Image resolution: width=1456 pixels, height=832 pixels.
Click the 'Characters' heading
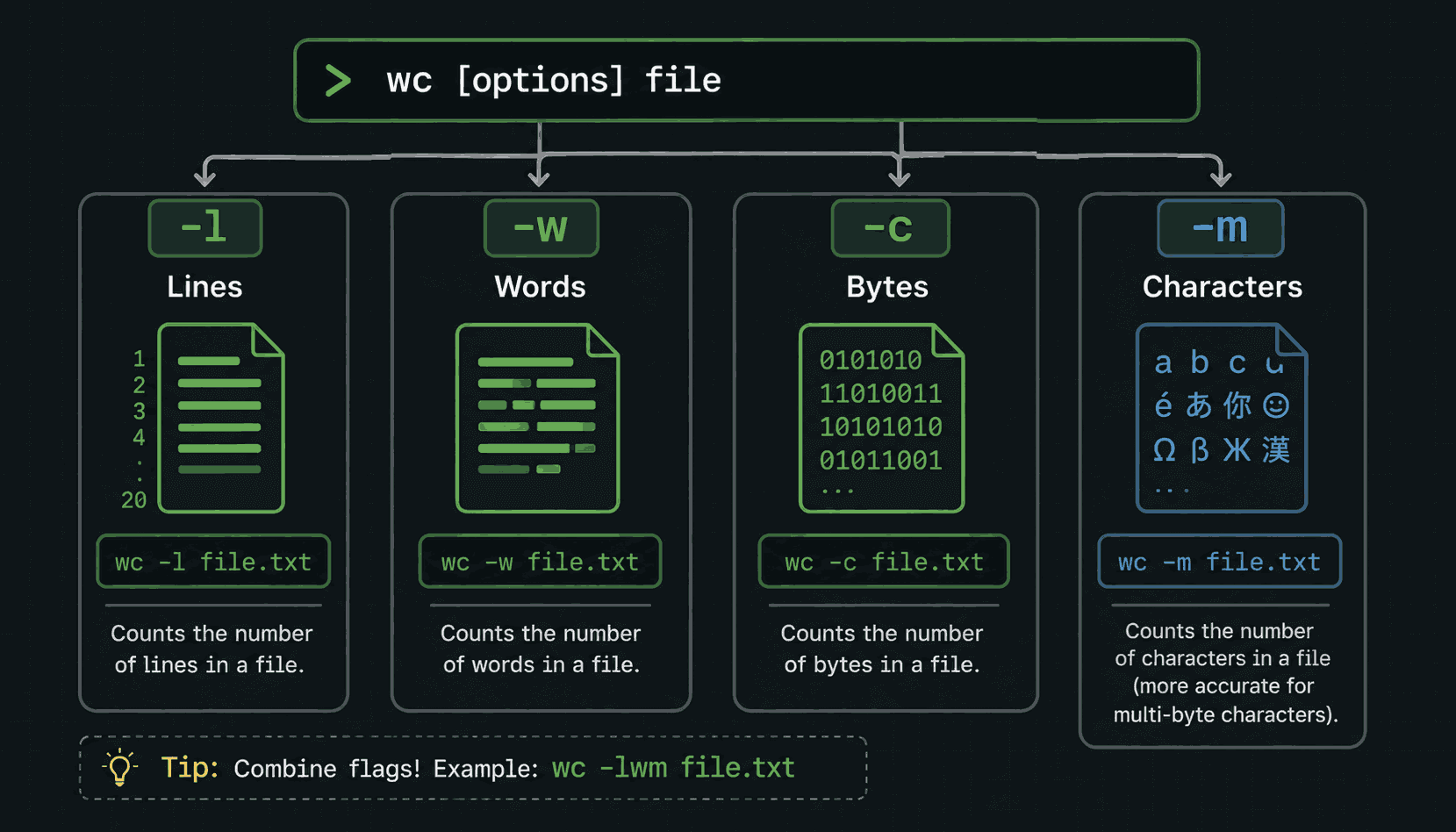pos(1223,287)
